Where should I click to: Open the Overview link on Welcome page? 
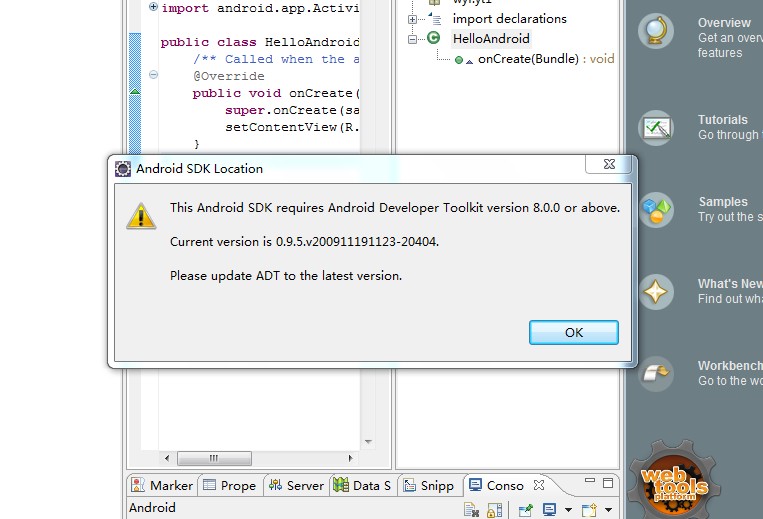pos(725,23)
